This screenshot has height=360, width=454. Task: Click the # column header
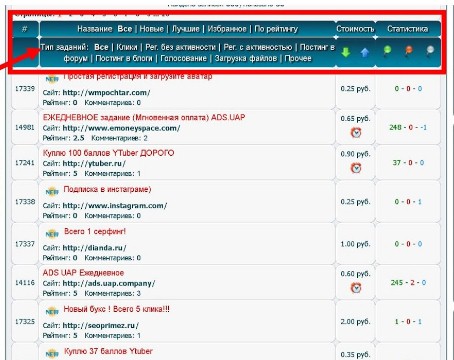(24, 29)
